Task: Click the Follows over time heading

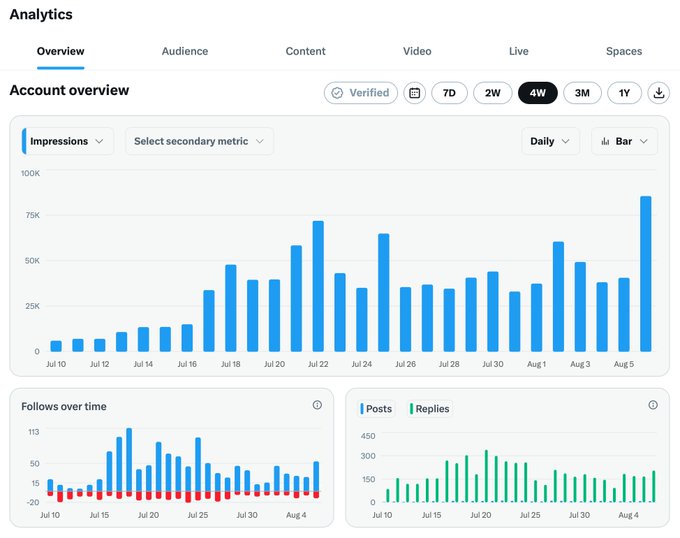Action: pos(64,407)
